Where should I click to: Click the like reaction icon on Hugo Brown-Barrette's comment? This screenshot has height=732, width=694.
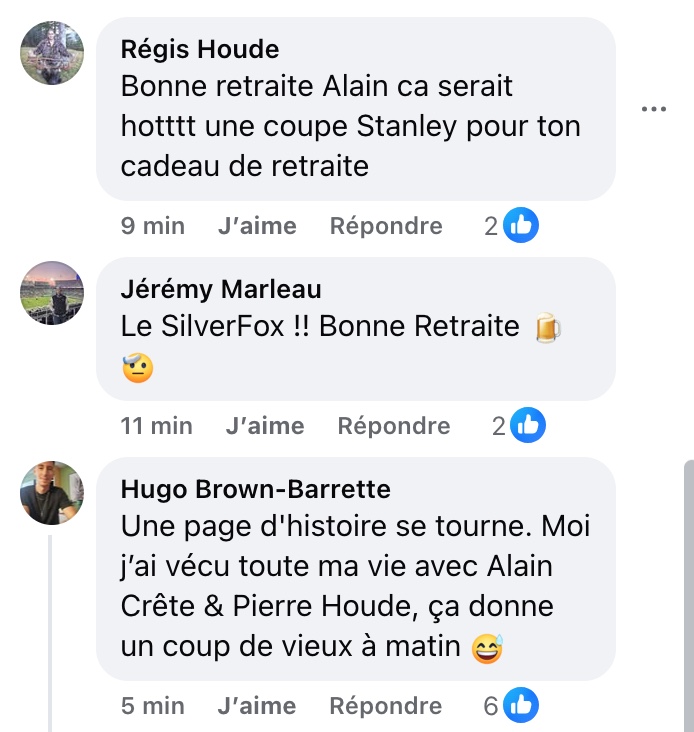pos(521,706)
